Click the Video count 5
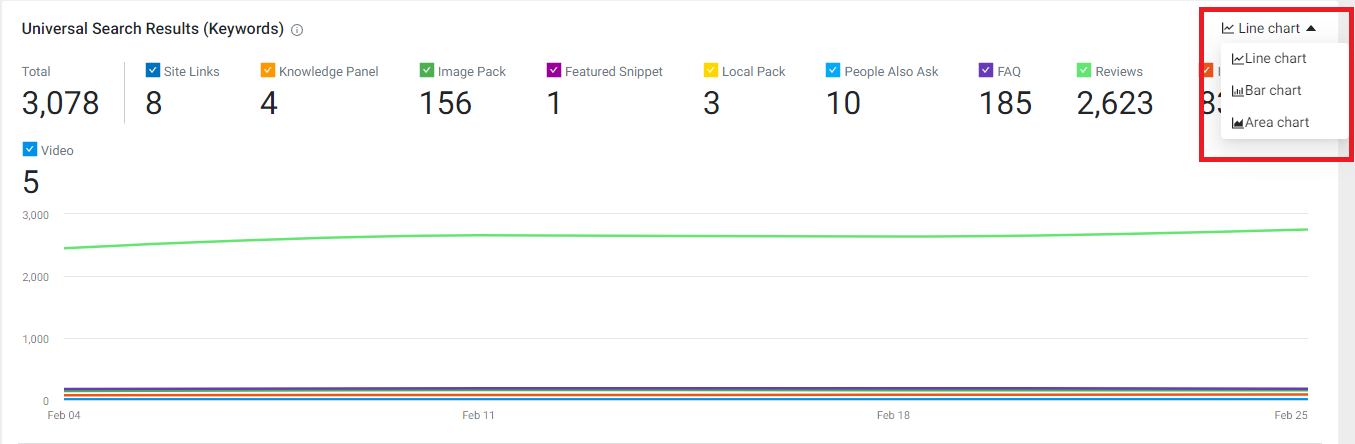The image size is (1355, 444). (31, 183)
